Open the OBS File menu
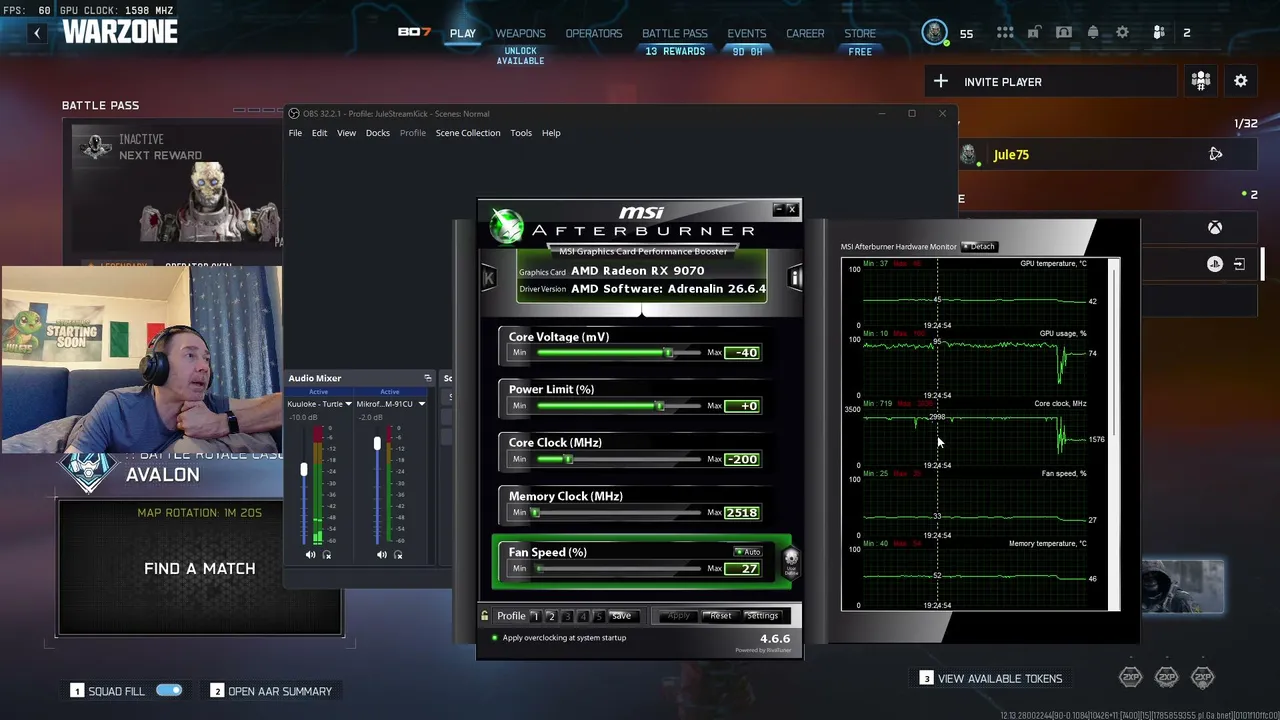 point(295,133)
